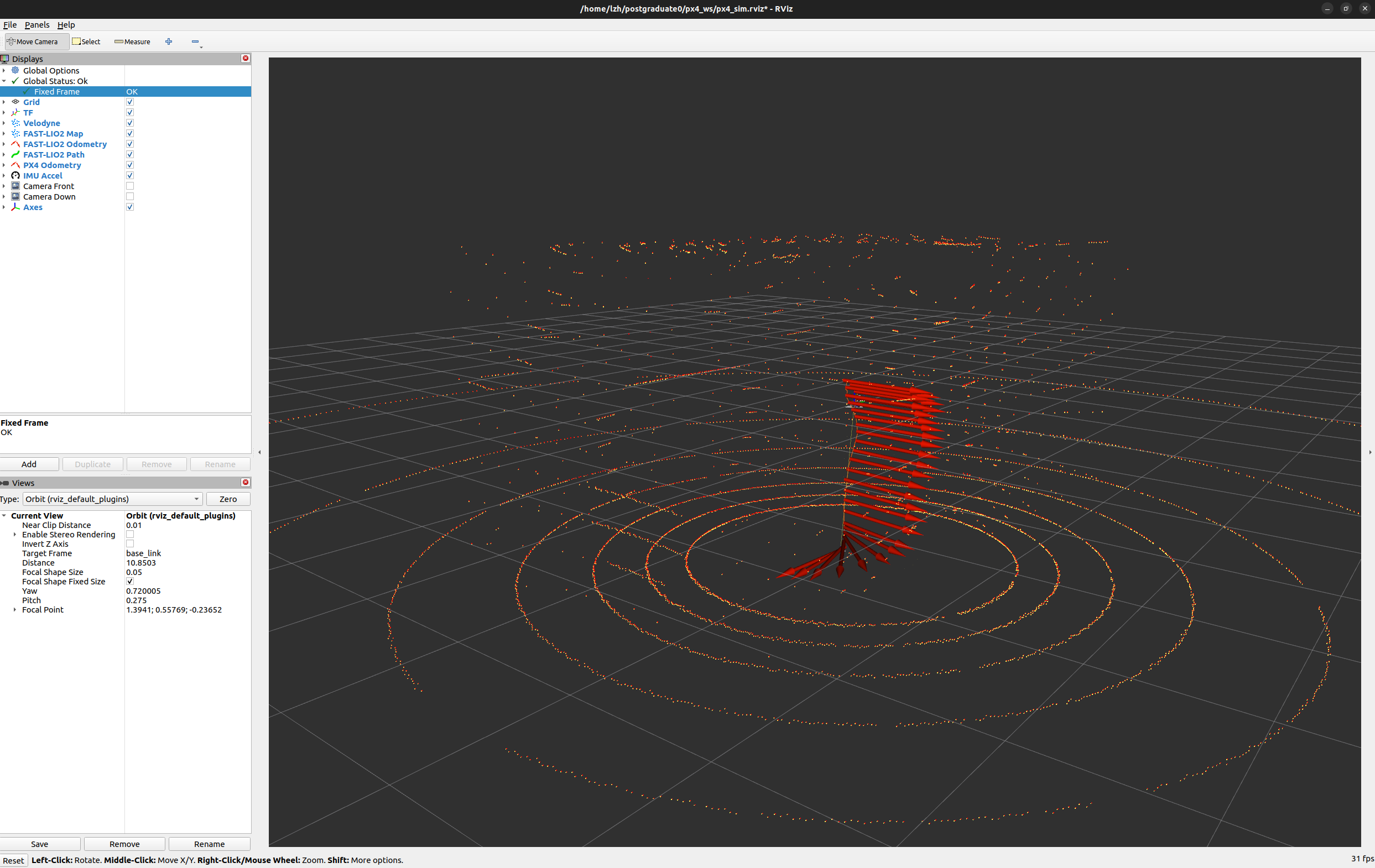Collapse the Current View tree
The image size is (1375, 868).
(x=4, y=515)
